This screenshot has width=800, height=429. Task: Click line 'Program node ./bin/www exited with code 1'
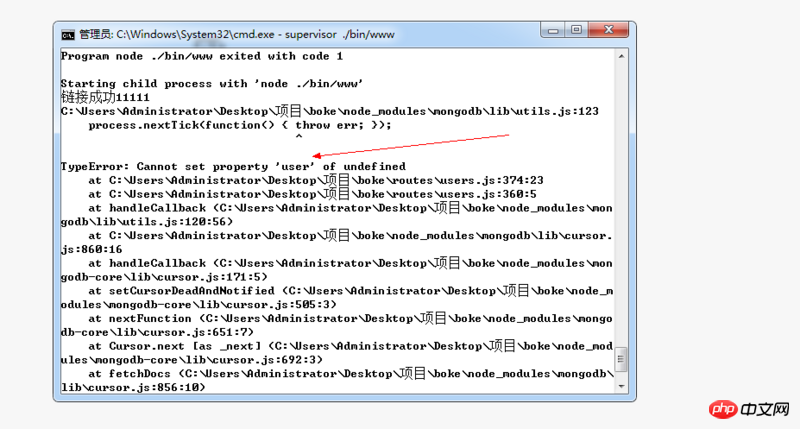202,56
